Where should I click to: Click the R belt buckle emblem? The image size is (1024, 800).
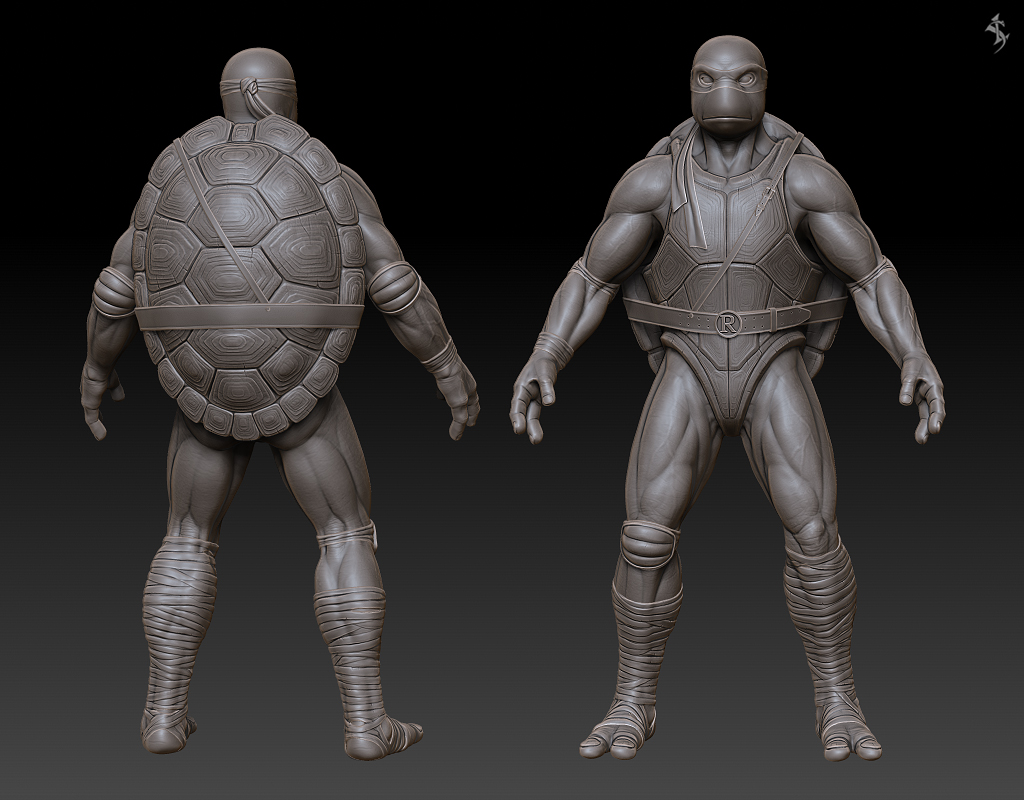726,323
